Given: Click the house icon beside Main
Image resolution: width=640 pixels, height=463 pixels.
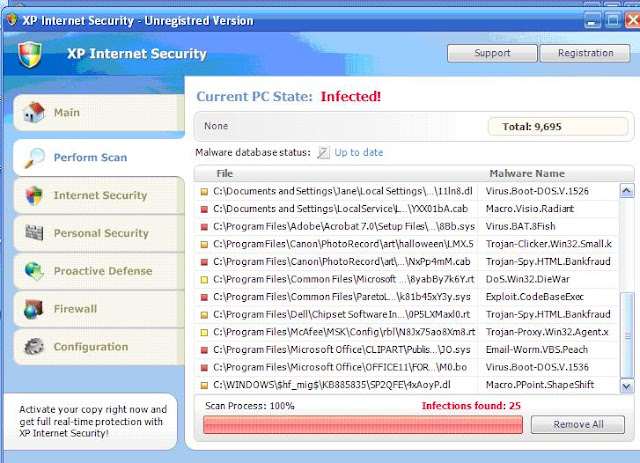Looking at the screenshot, I should (x=33, y=112).
